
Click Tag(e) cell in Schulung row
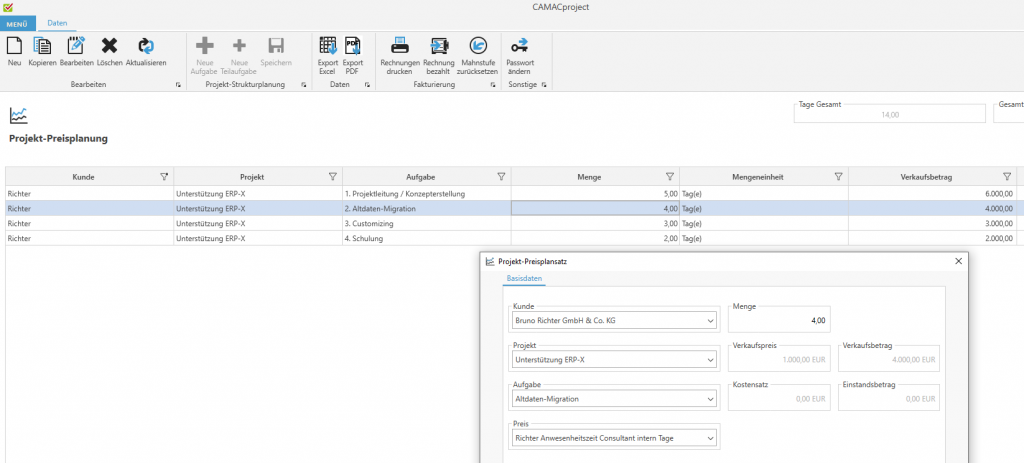pos(763,238)
